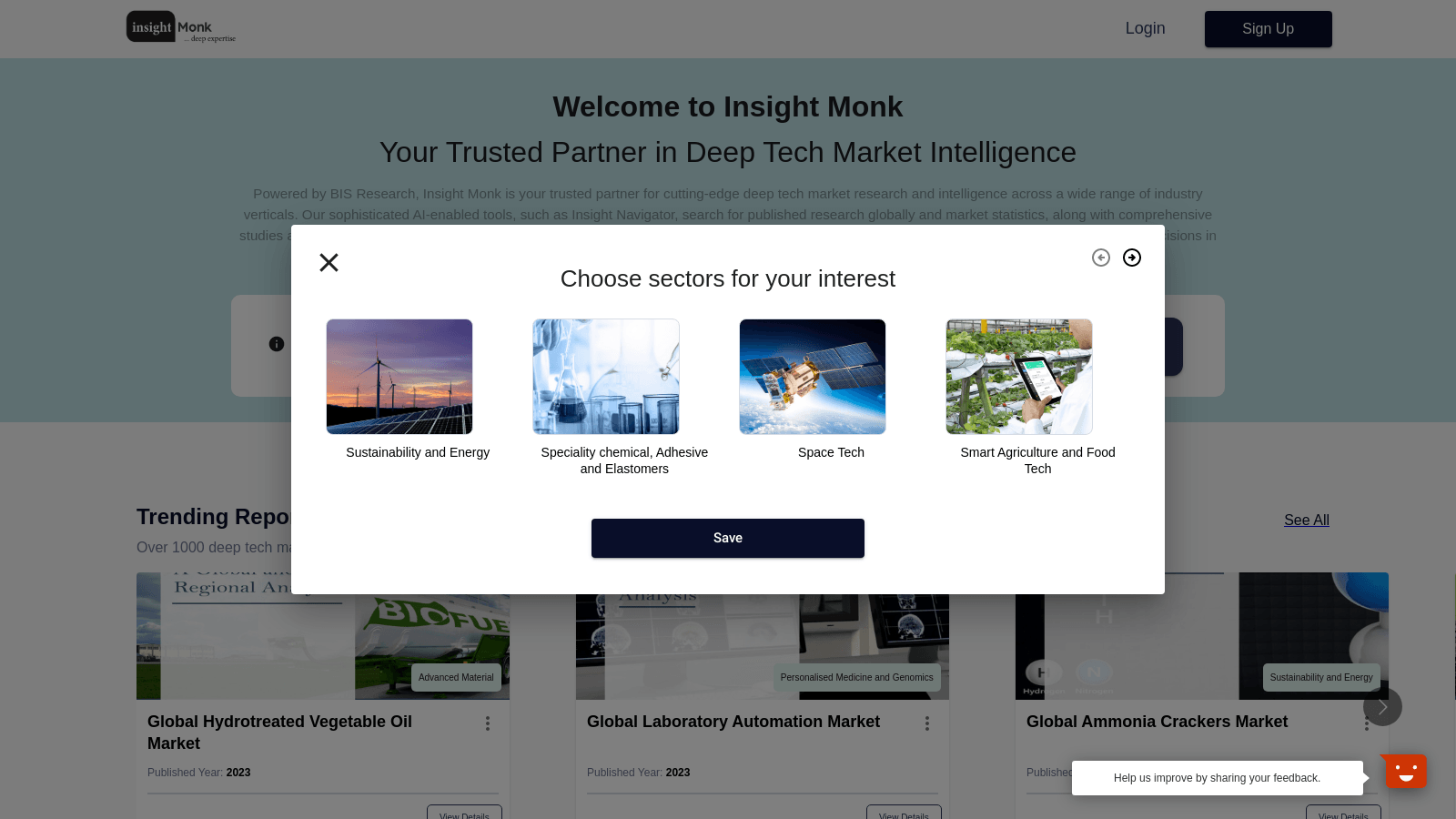Click the feedback help message bubble
Screen dimensions: 1456x819
(x=1217, y=778)
